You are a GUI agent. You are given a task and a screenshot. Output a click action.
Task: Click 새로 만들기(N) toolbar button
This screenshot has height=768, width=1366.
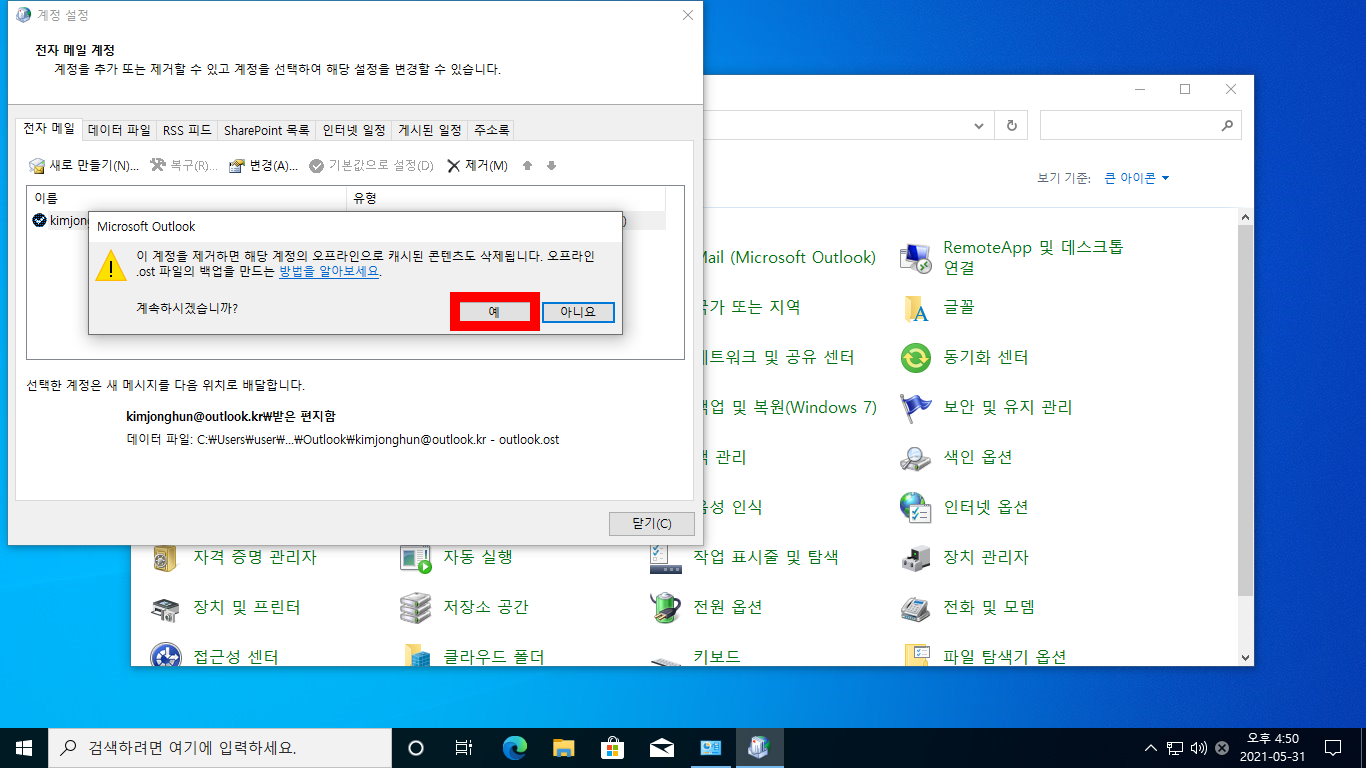coord(84,166)
